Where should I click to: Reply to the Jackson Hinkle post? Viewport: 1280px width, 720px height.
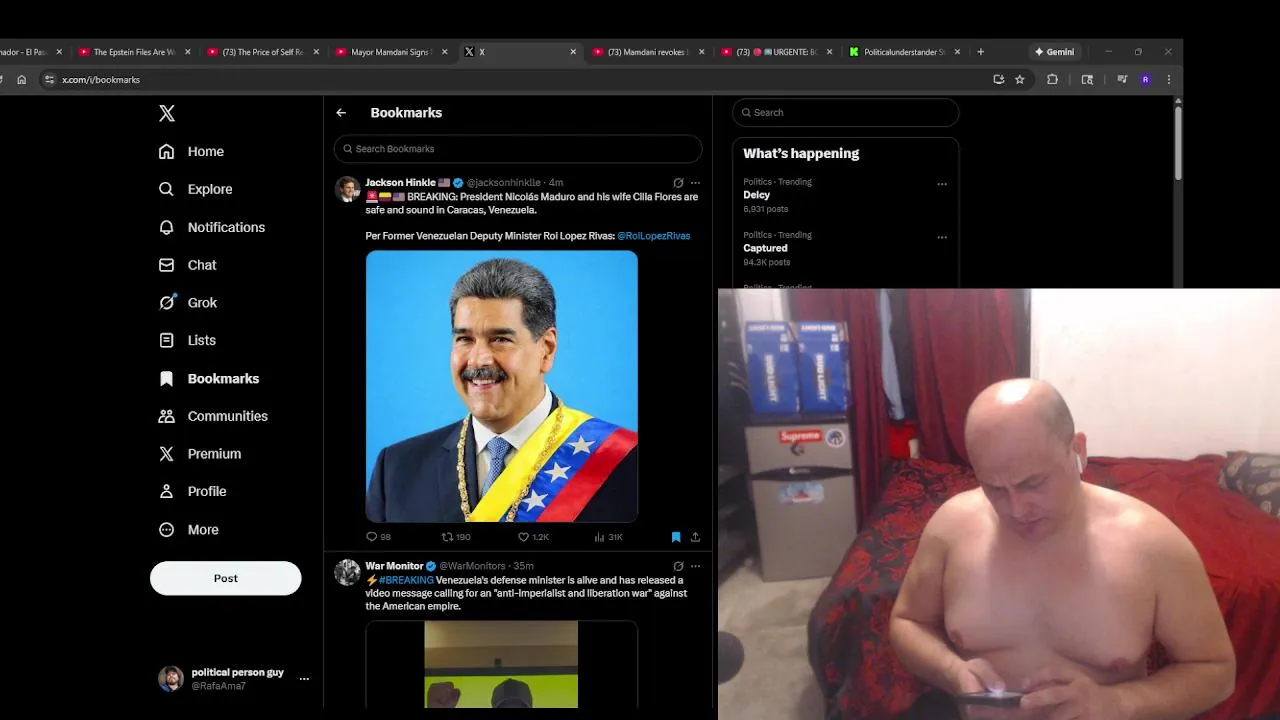379,537
